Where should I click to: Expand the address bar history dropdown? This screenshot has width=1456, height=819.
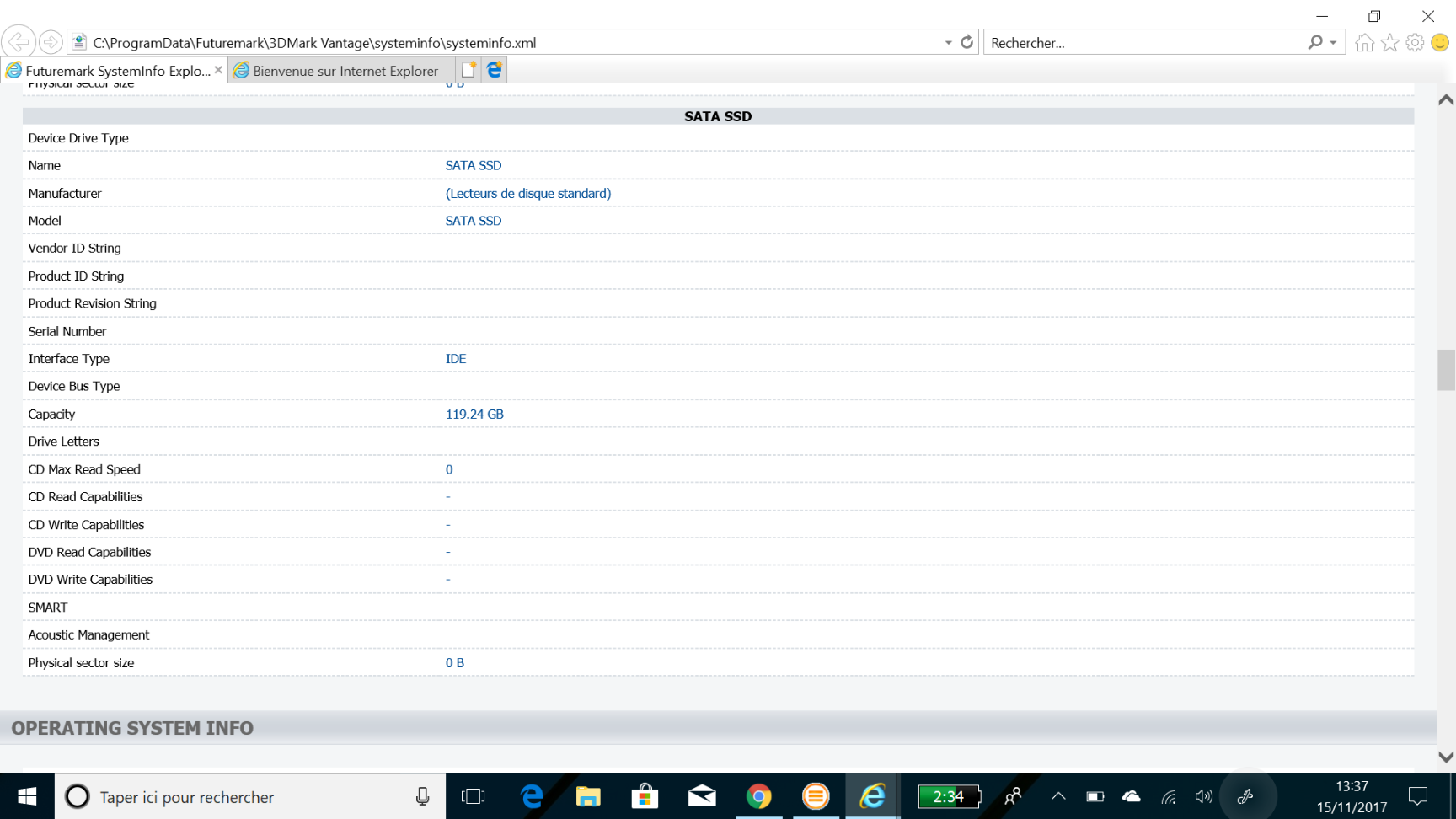949,42
